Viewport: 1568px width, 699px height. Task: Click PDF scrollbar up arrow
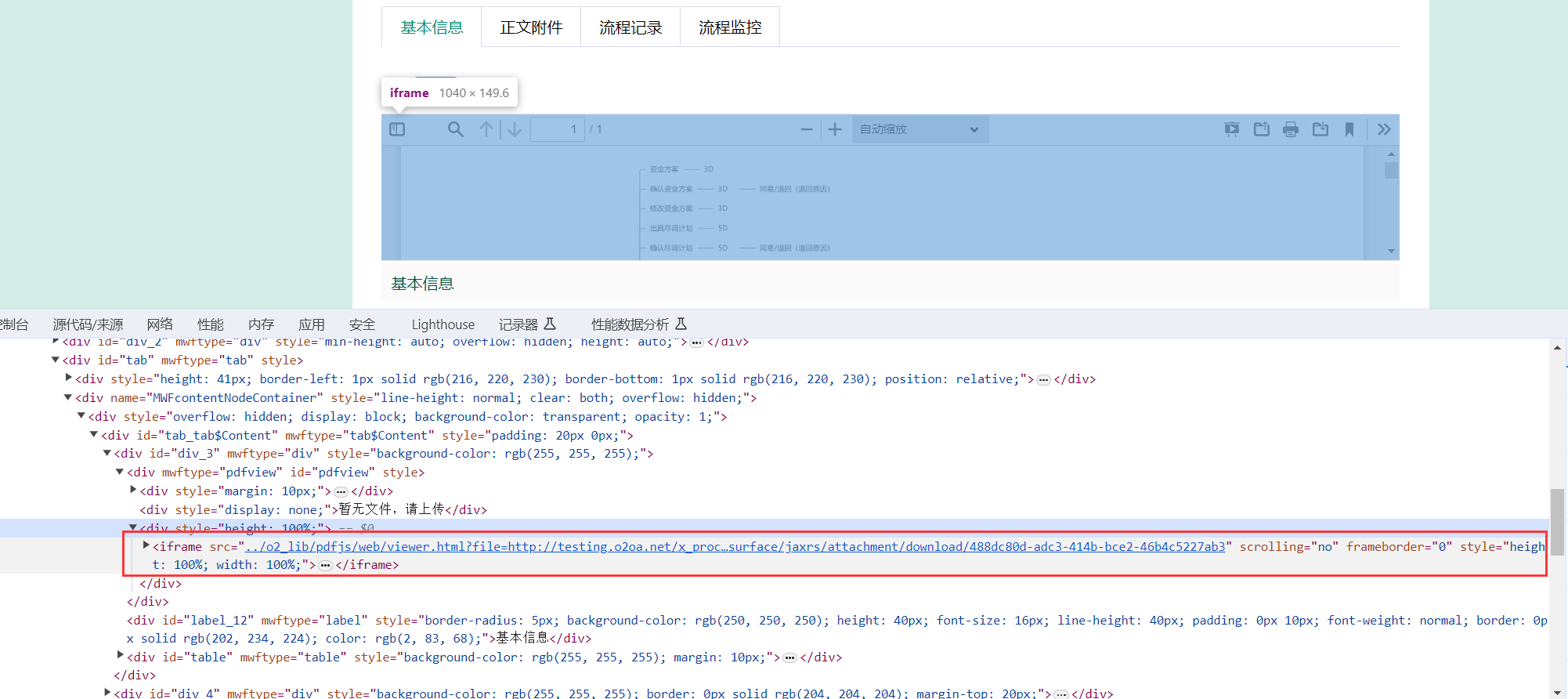tap(1391, 154)
